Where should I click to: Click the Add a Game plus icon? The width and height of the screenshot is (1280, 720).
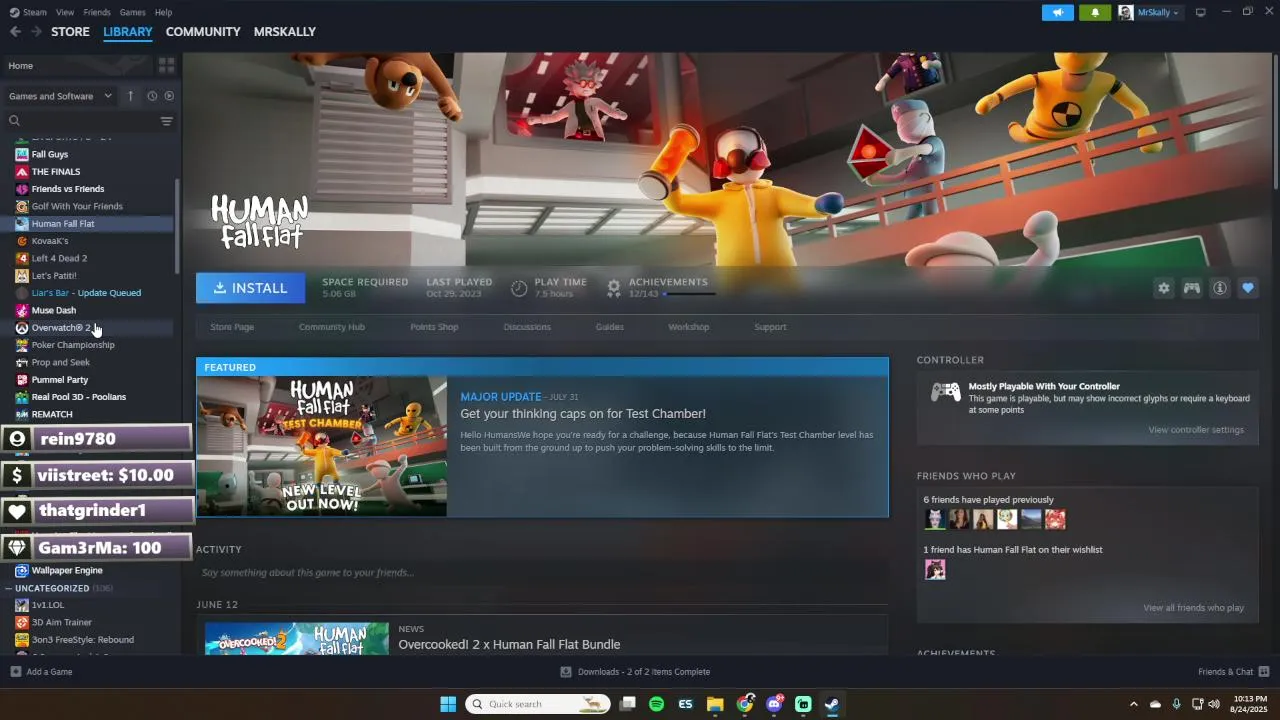[x=15, y=672]
